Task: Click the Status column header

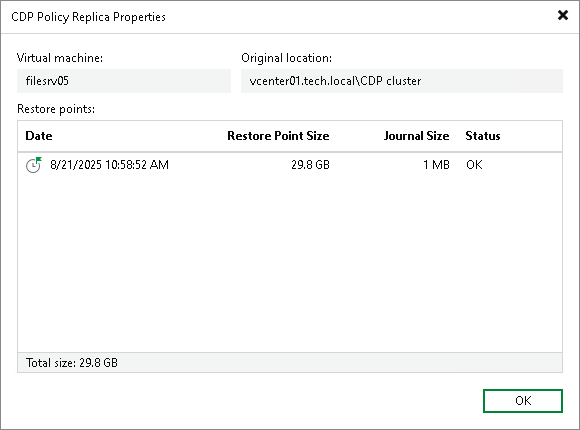Action: coord(483,136)
